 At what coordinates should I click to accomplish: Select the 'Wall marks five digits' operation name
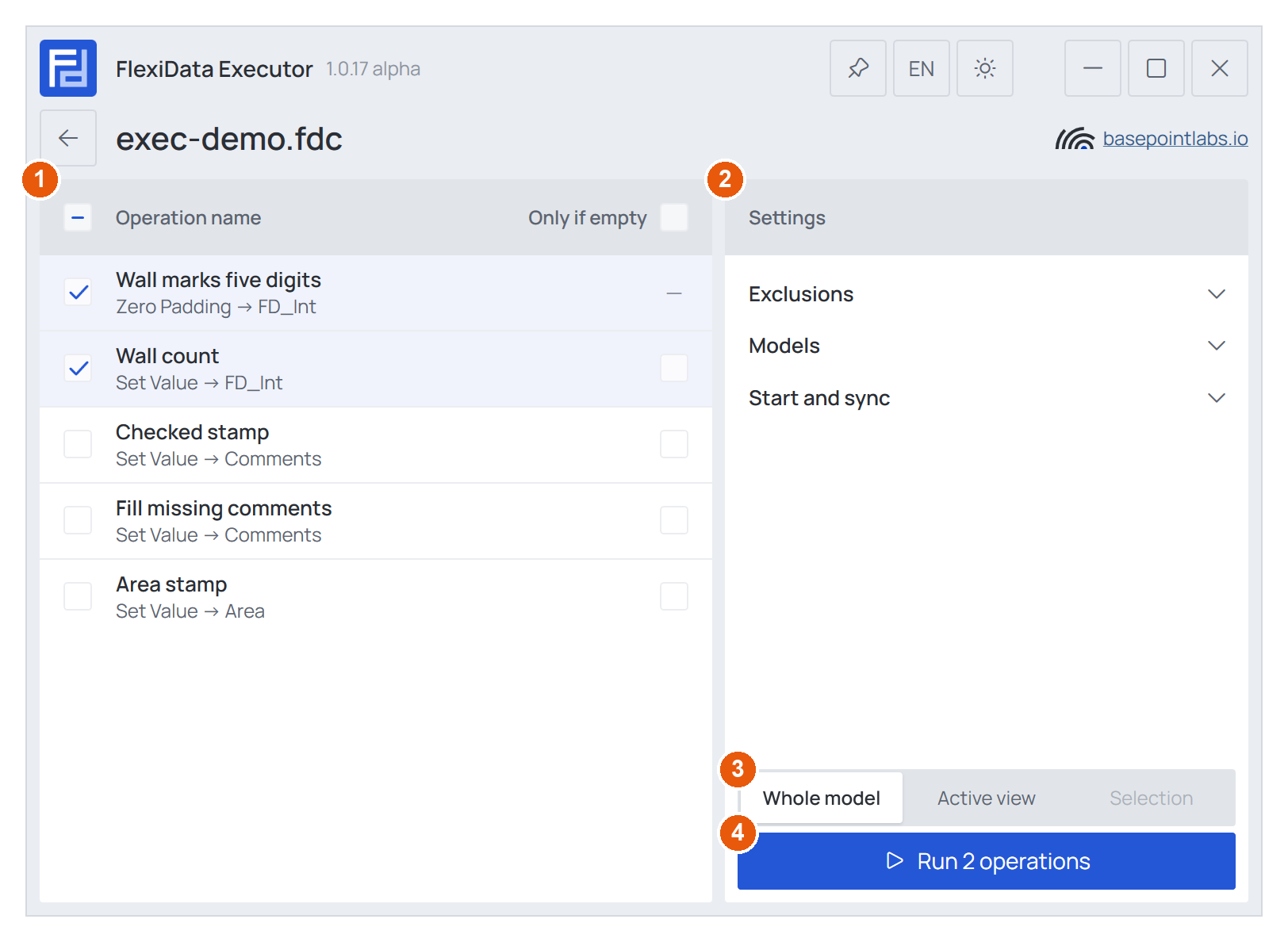pyautogui.click(x=218, y=280)
